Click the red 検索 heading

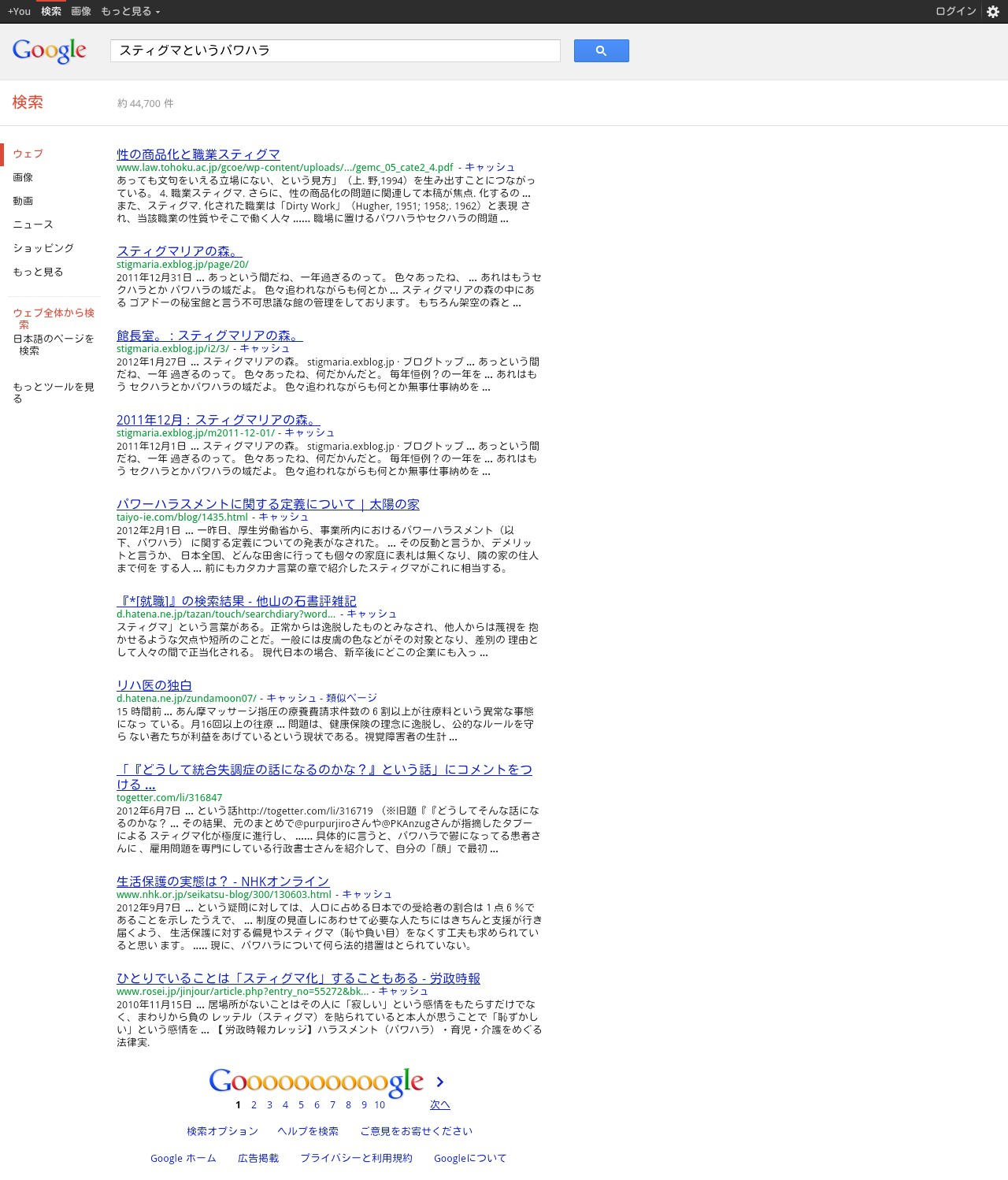[x=28, y=102]
